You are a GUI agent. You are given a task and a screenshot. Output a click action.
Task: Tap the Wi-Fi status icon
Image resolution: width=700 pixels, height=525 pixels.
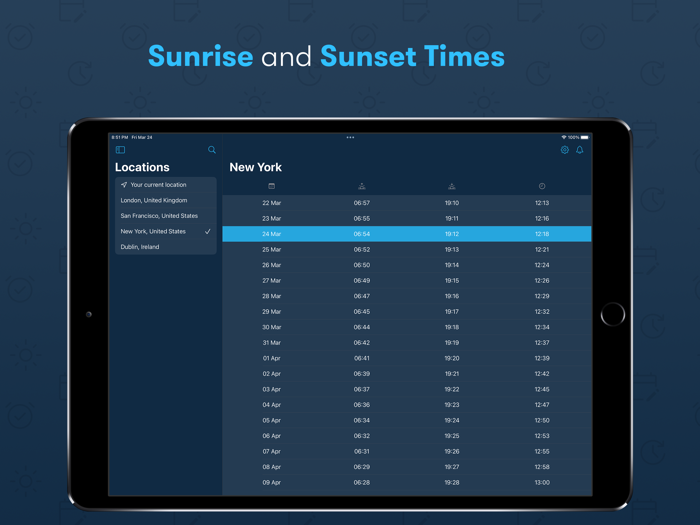coord(564,138)
